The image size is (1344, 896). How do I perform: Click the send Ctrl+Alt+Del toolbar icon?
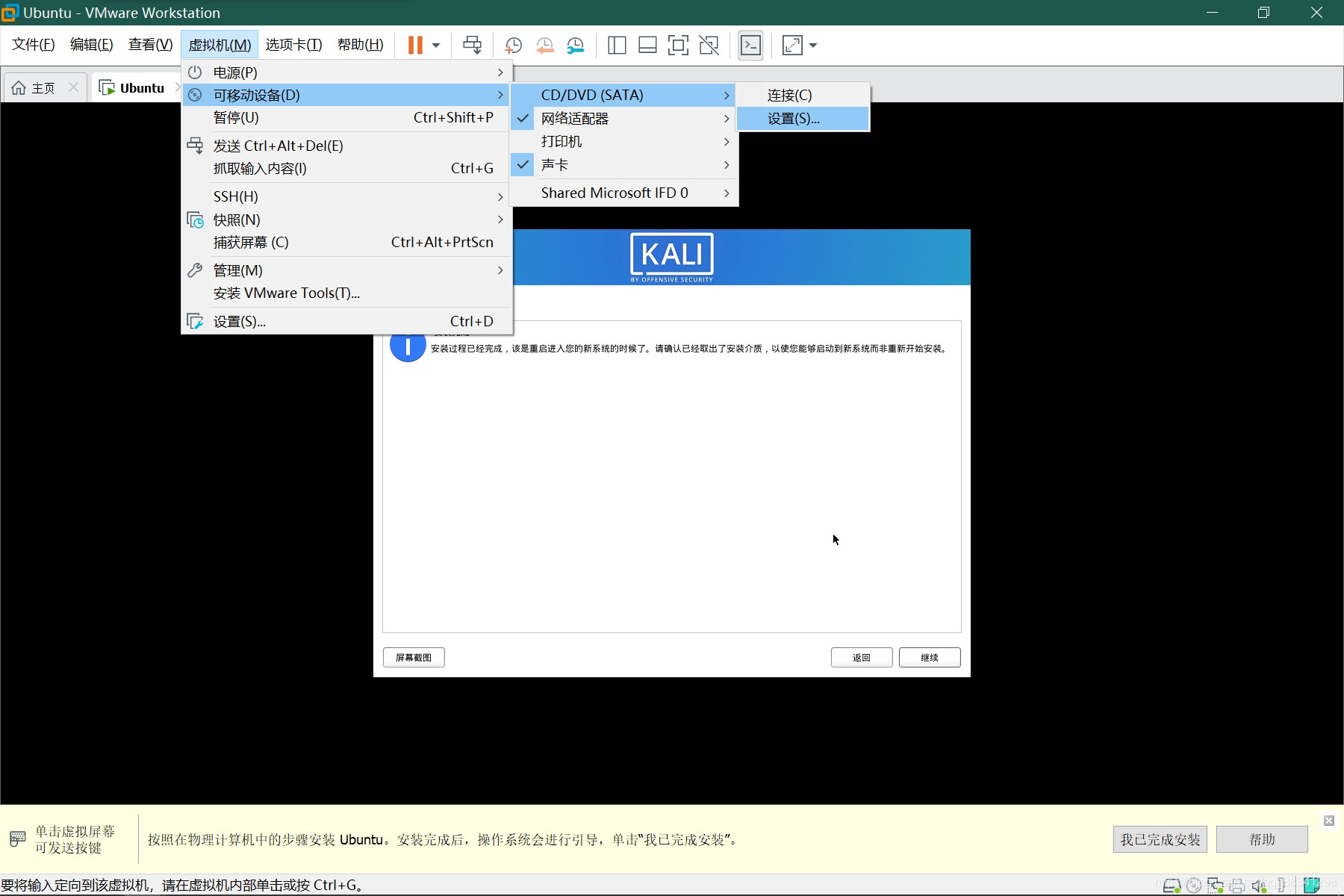click(x=472, y=46)
